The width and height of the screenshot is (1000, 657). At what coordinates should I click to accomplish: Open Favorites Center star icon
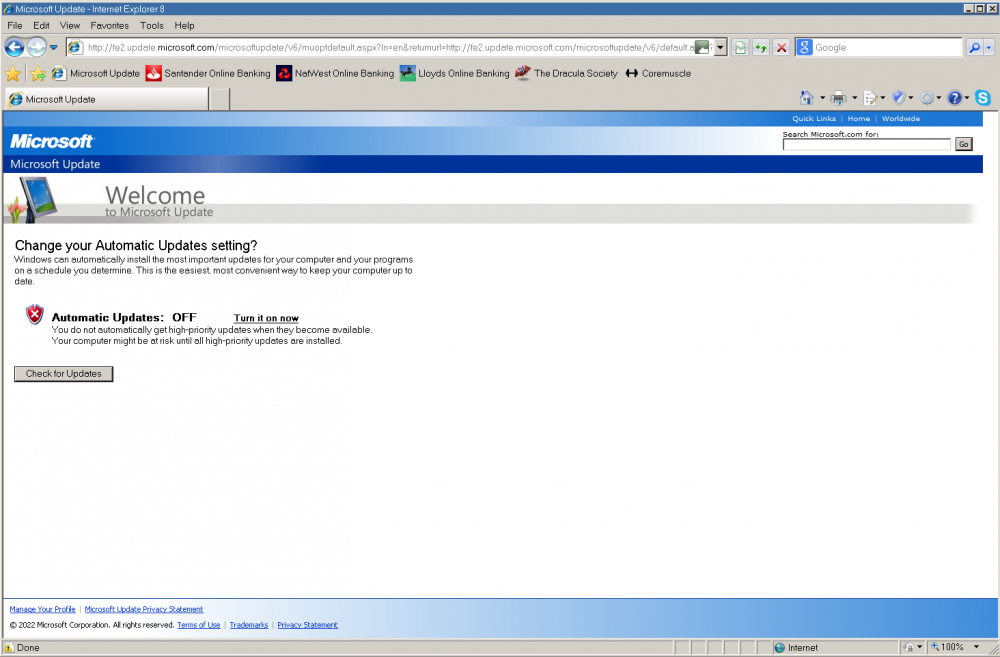[x=12, y=73]
